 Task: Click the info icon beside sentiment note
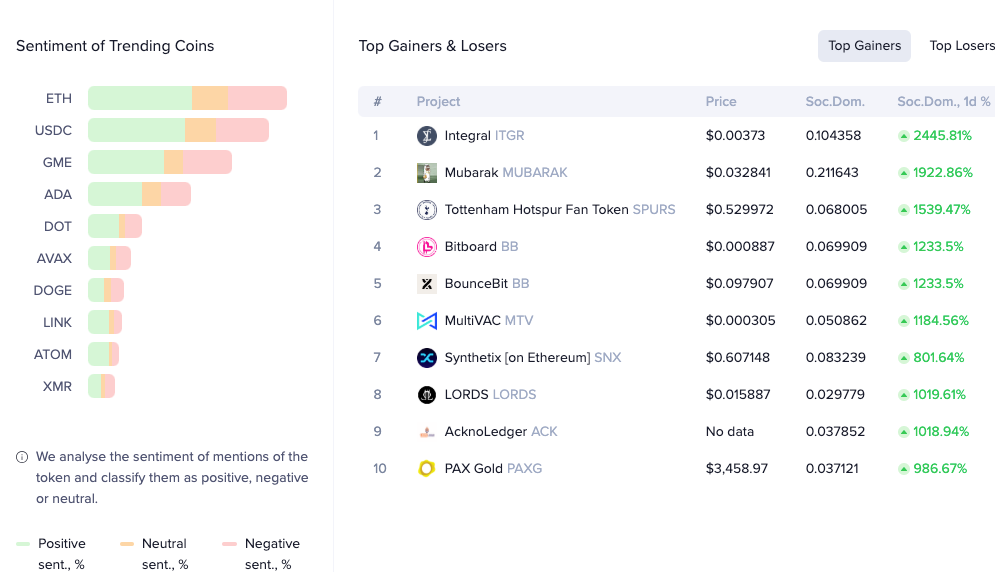(x=22, y=457)
